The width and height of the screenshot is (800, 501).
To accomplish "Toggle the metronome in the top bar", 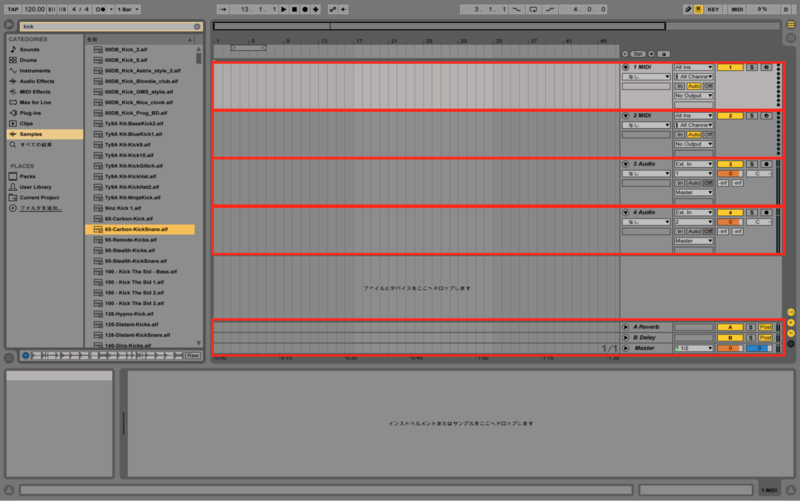I will [x=101, y=9].
